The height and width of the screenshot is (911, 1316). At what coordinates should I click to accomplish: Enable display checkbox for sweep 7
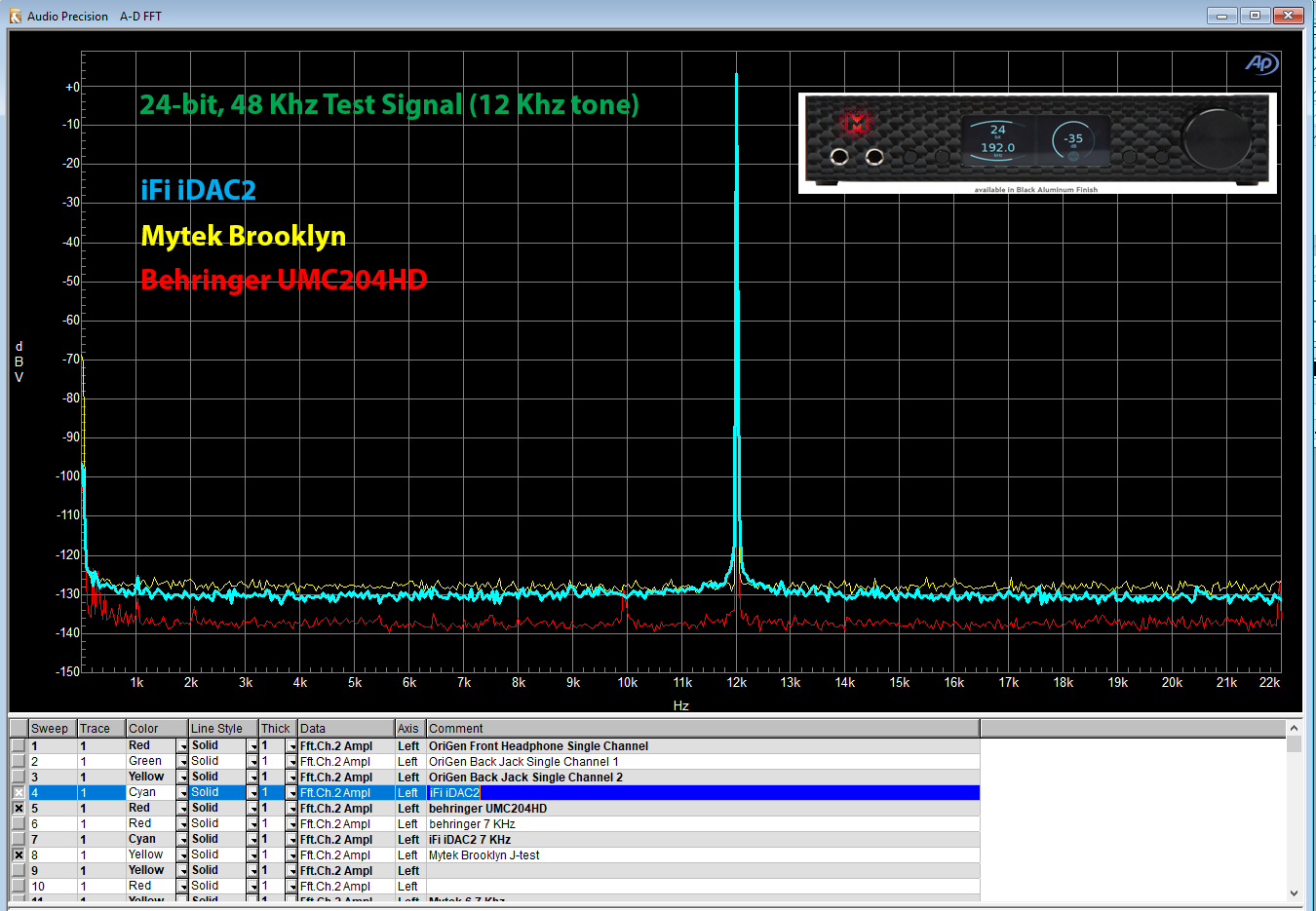tap(19, 839)
